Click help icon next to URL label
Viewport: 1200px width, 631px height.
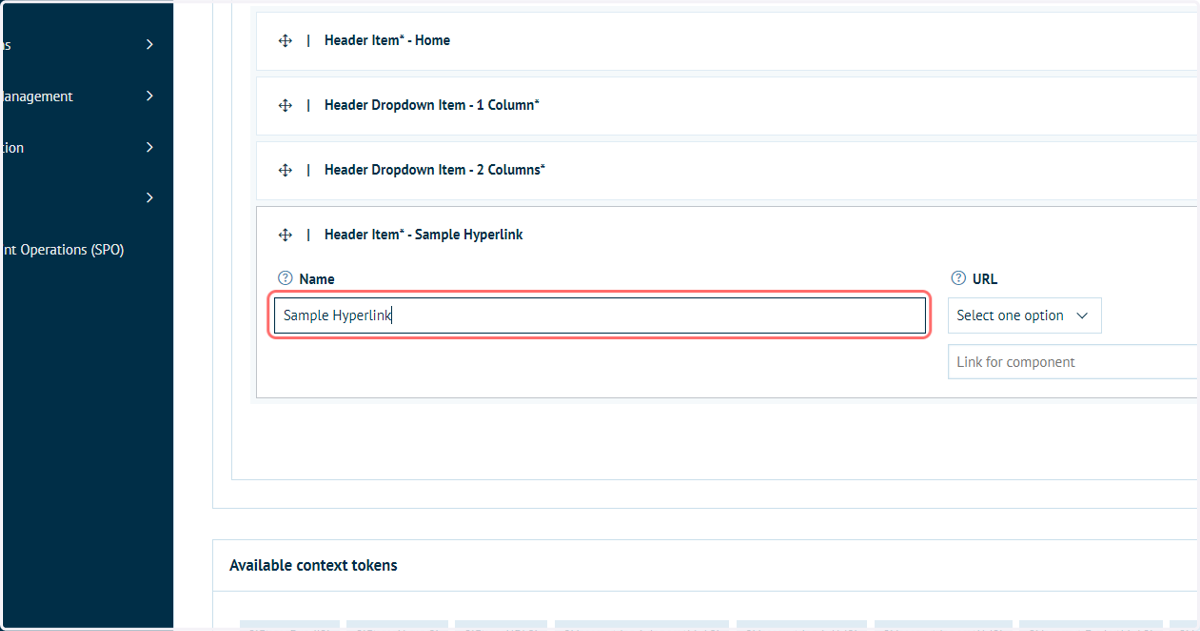coord(958,279)
